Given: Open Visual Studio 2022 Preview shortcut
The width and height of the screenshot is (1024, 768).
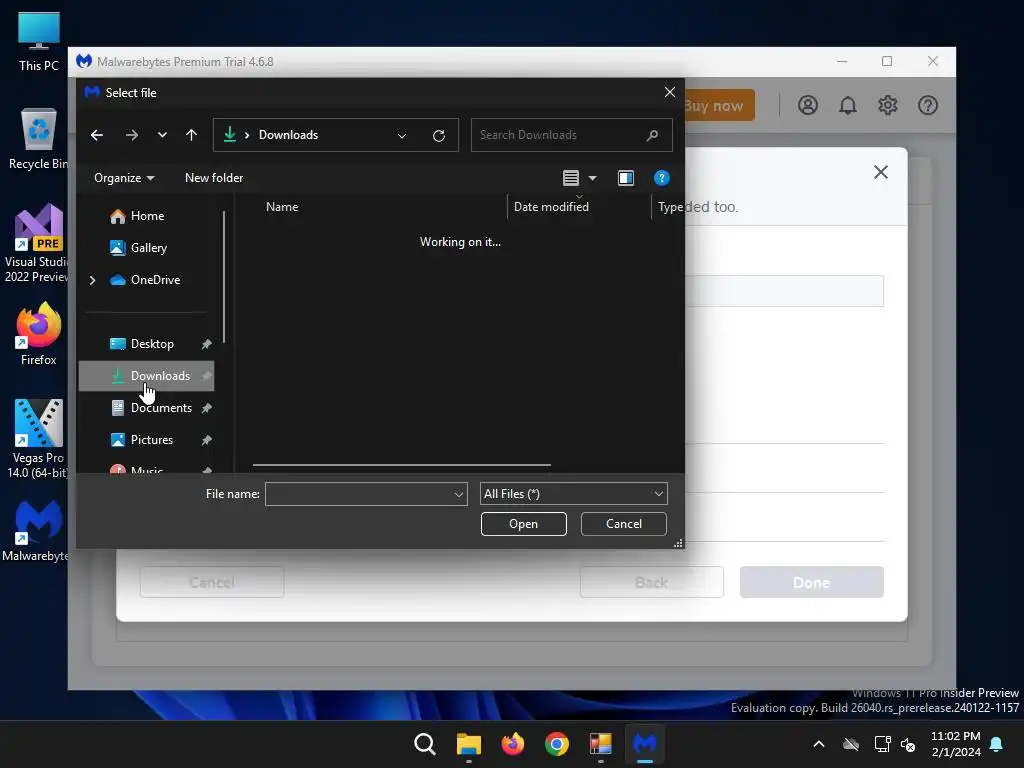Looking at the screenshot, I should [x=37, y=244].
